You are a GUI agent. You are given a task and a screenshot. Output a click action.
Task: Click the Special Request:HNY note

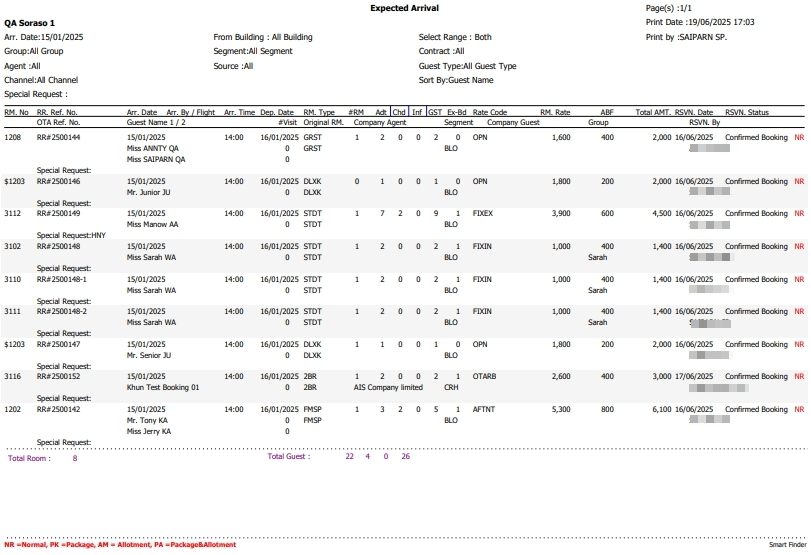pos(71,235)
